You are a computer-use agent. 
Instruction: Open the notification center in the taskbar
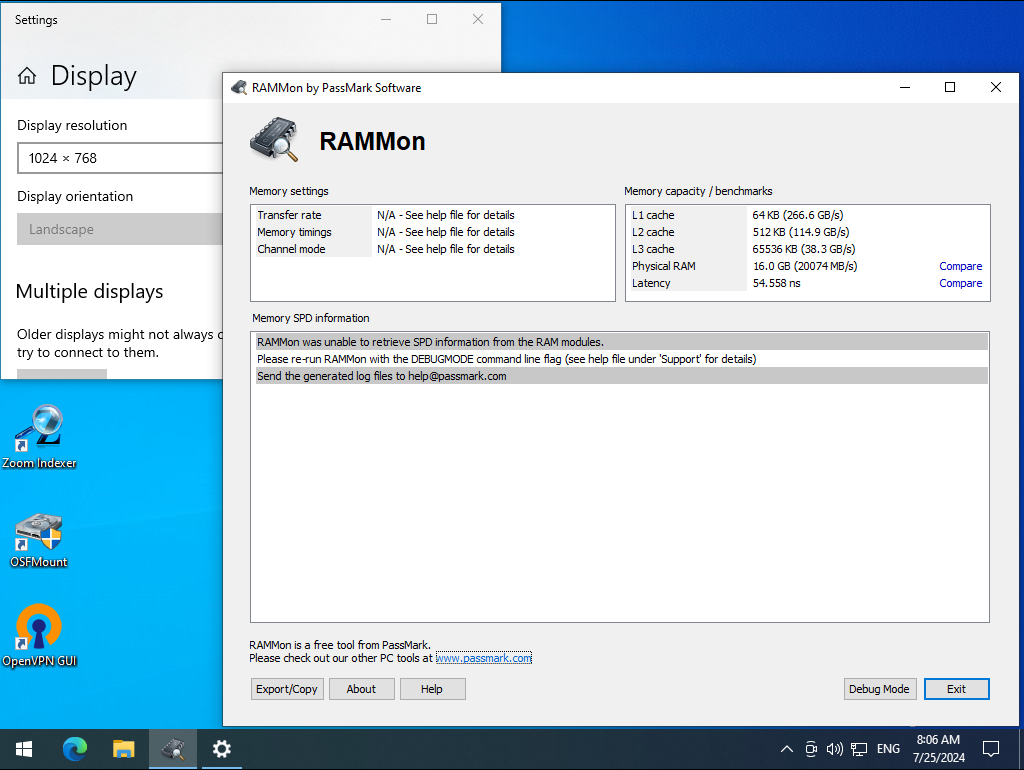point(991,748)
